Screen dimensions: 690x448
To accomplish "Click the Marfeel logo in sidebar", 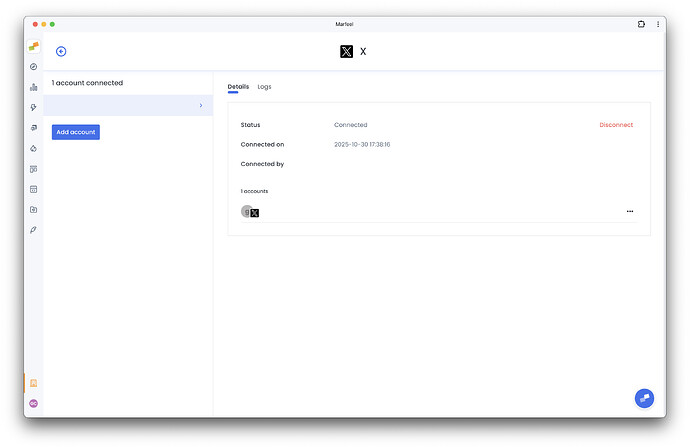I will [33, 46].
